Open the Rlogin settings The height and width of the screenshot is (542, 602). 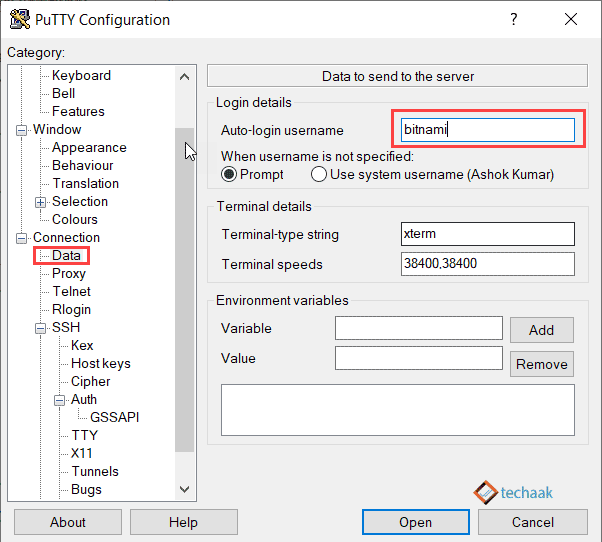coord(71,309)
